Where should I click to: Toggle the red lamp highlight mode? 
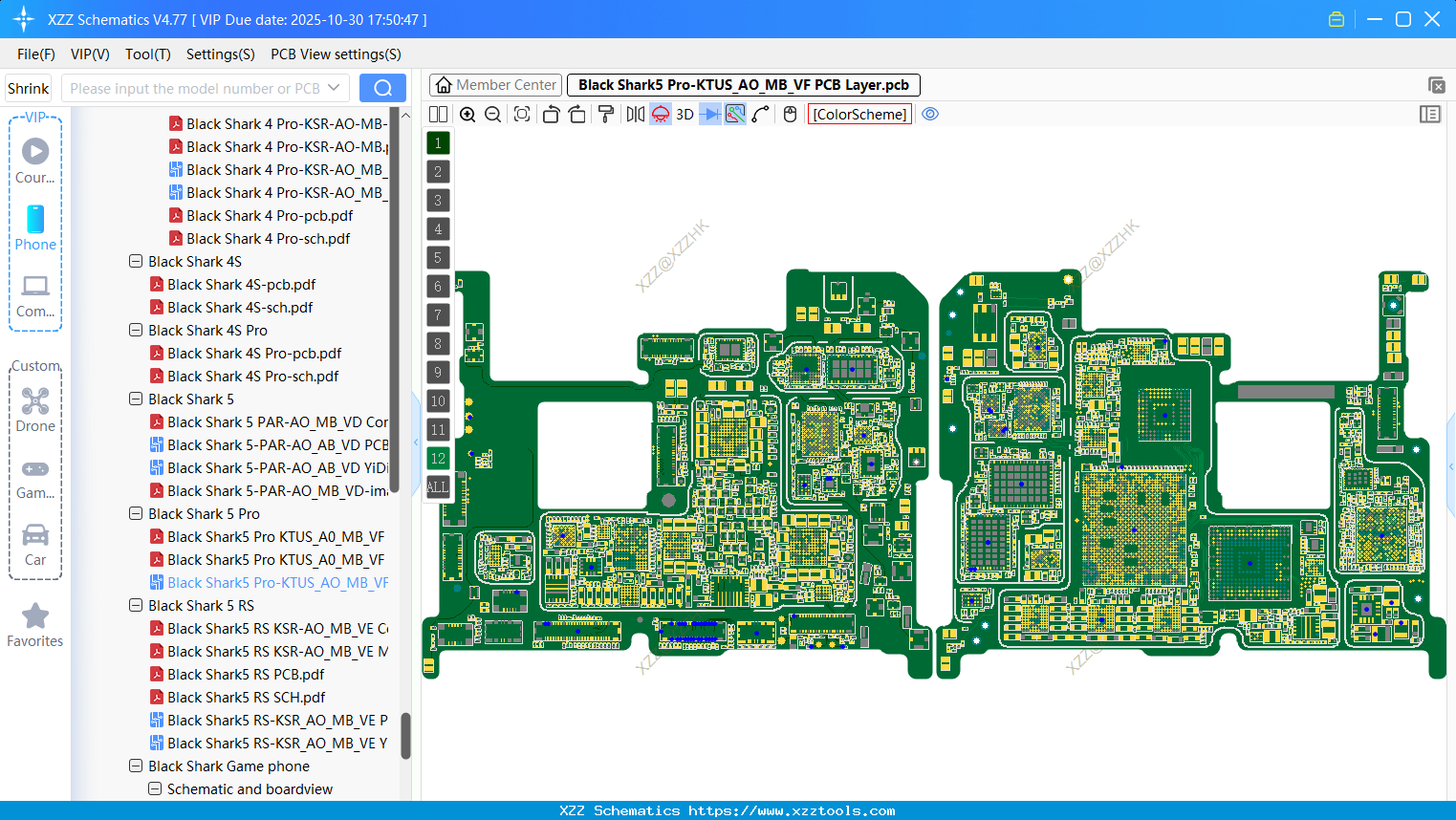coord(660,114)
